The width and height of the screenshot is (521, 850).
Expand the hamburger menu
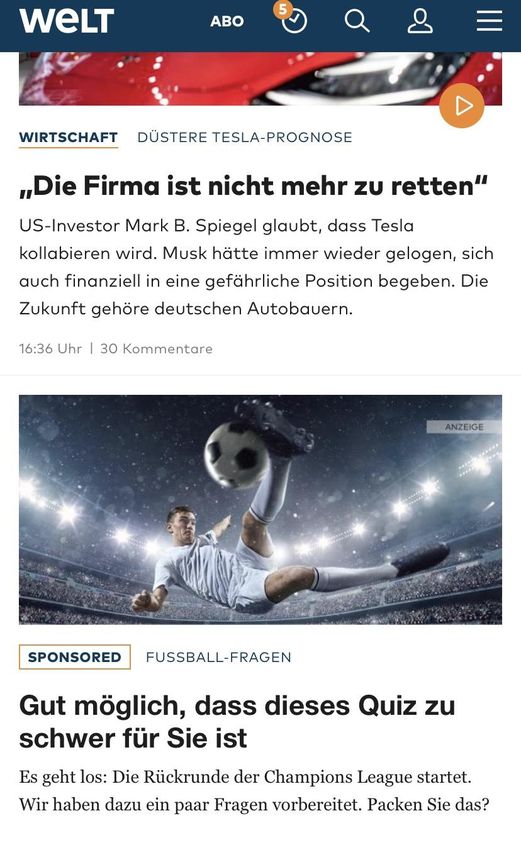[490, 22]
